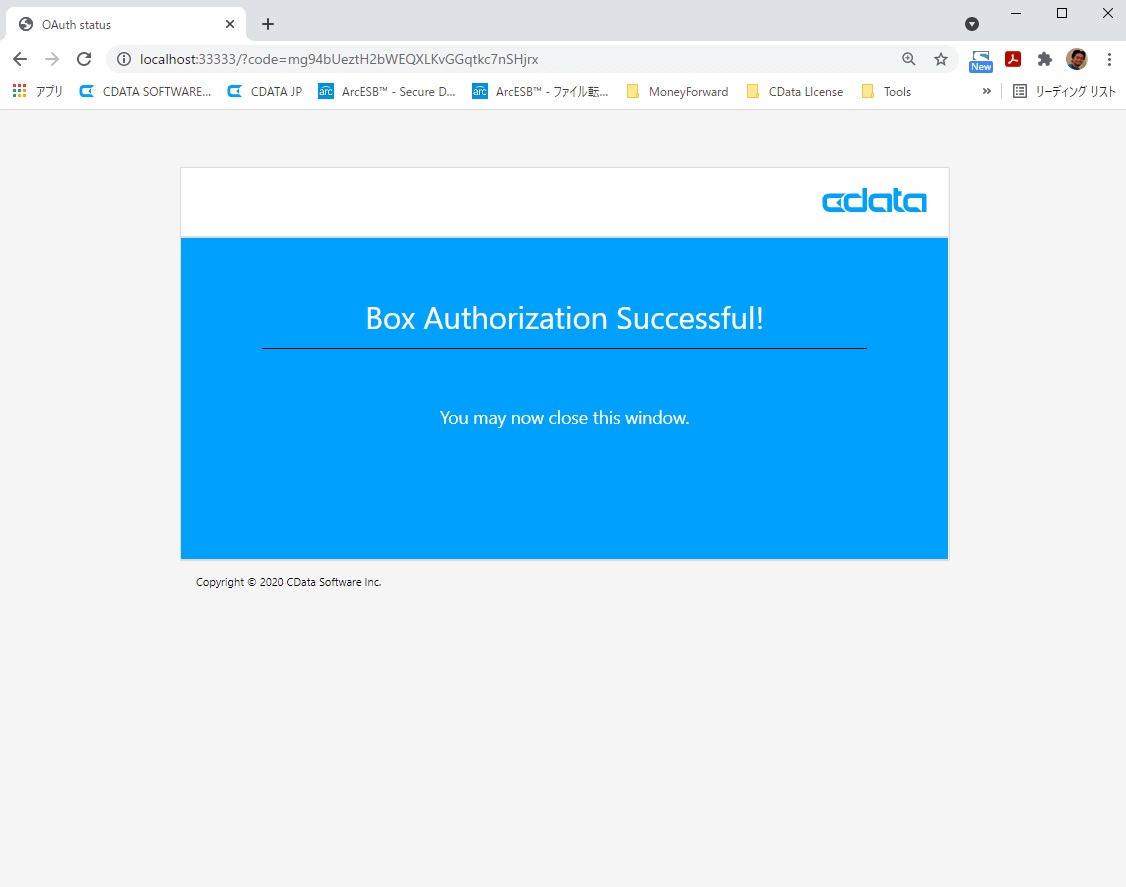Image resolution: width=1126 pixels, height=887 pixels.
Task: Open CDATA SOFTWARE bookmark
Action: pos(146,91)
